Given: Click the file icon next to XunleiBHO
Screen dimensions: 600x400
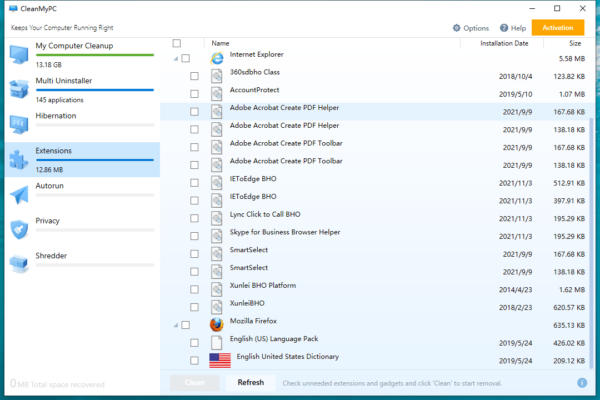Looking at the screenshot, I should 217,307.
